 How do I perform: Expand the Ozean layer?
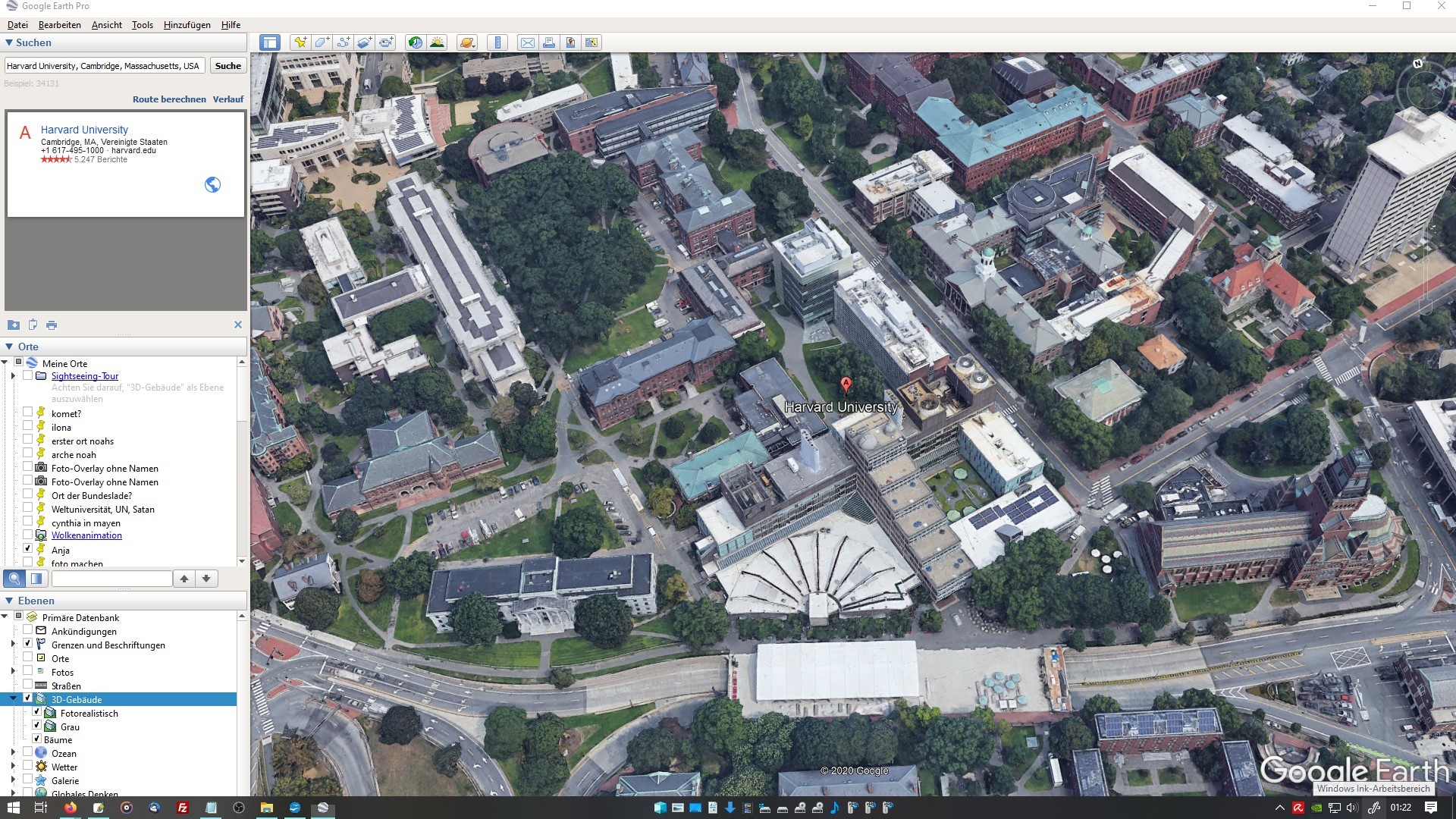pyautogui.click(x=13, y=753)
